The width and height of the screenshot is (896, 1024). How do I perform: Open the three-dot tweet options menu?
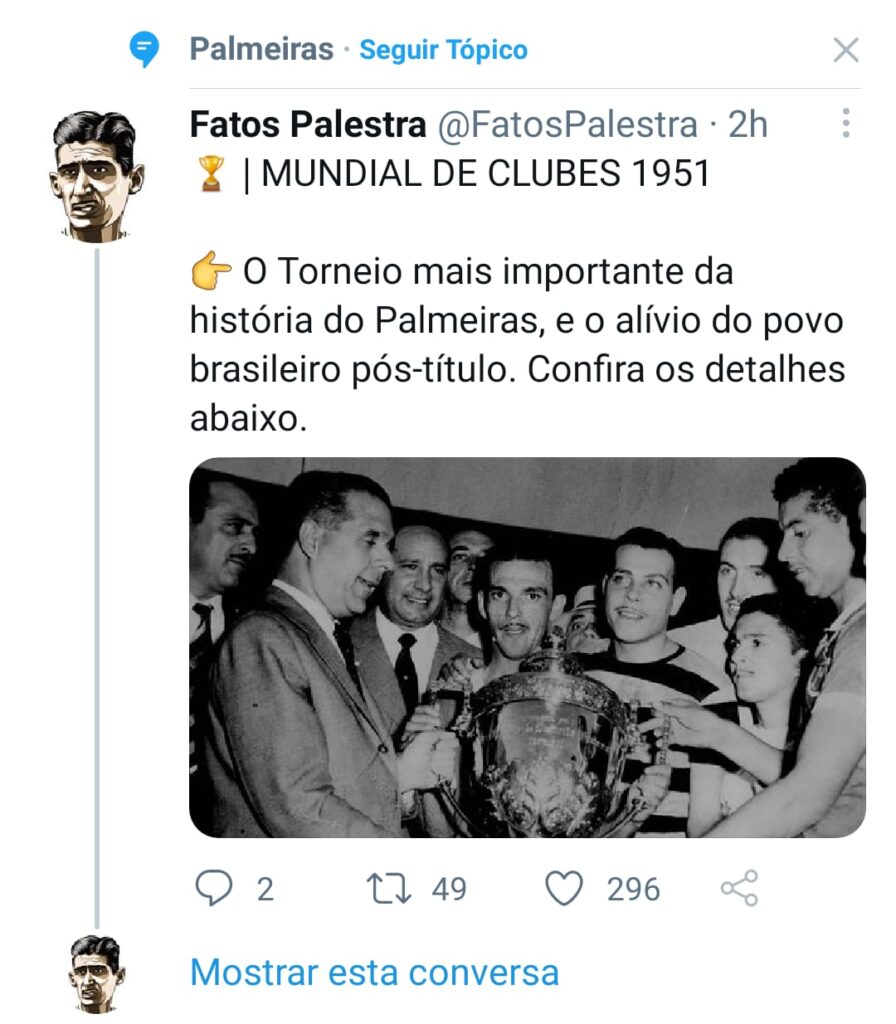click(846, 124)
